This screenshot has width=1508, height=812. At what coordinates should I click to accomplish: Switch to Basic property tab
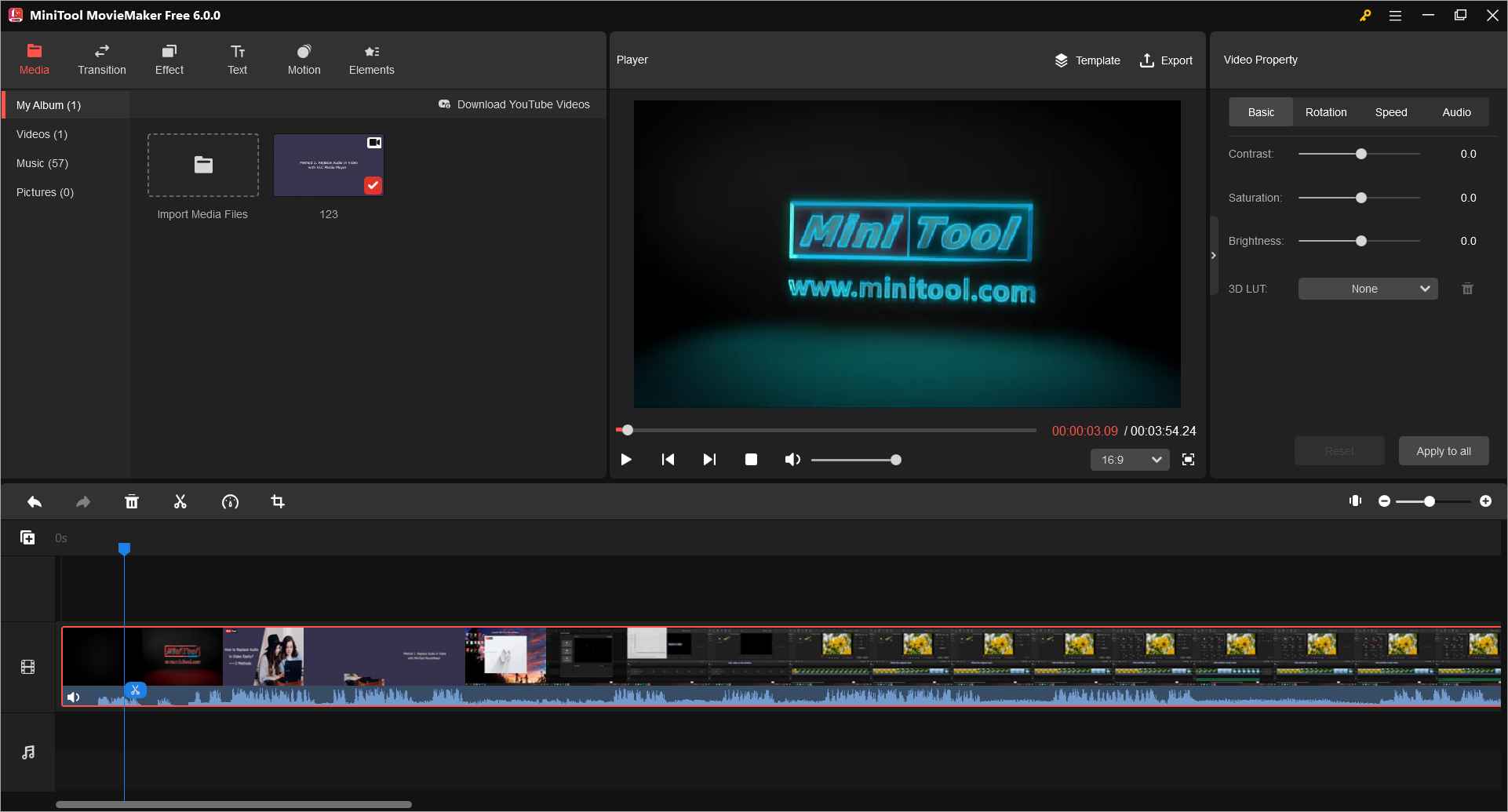pos(1261,112)
